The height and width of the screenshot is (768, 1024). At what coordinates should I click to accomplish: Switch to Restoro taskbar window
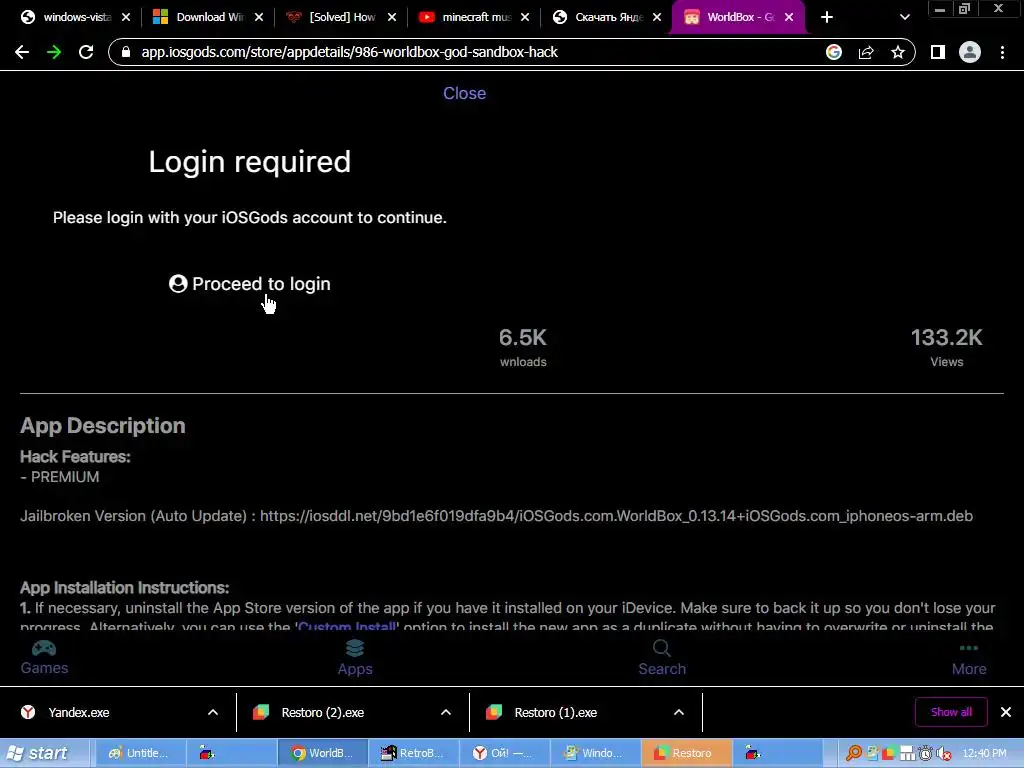click(x=686, y=754)
